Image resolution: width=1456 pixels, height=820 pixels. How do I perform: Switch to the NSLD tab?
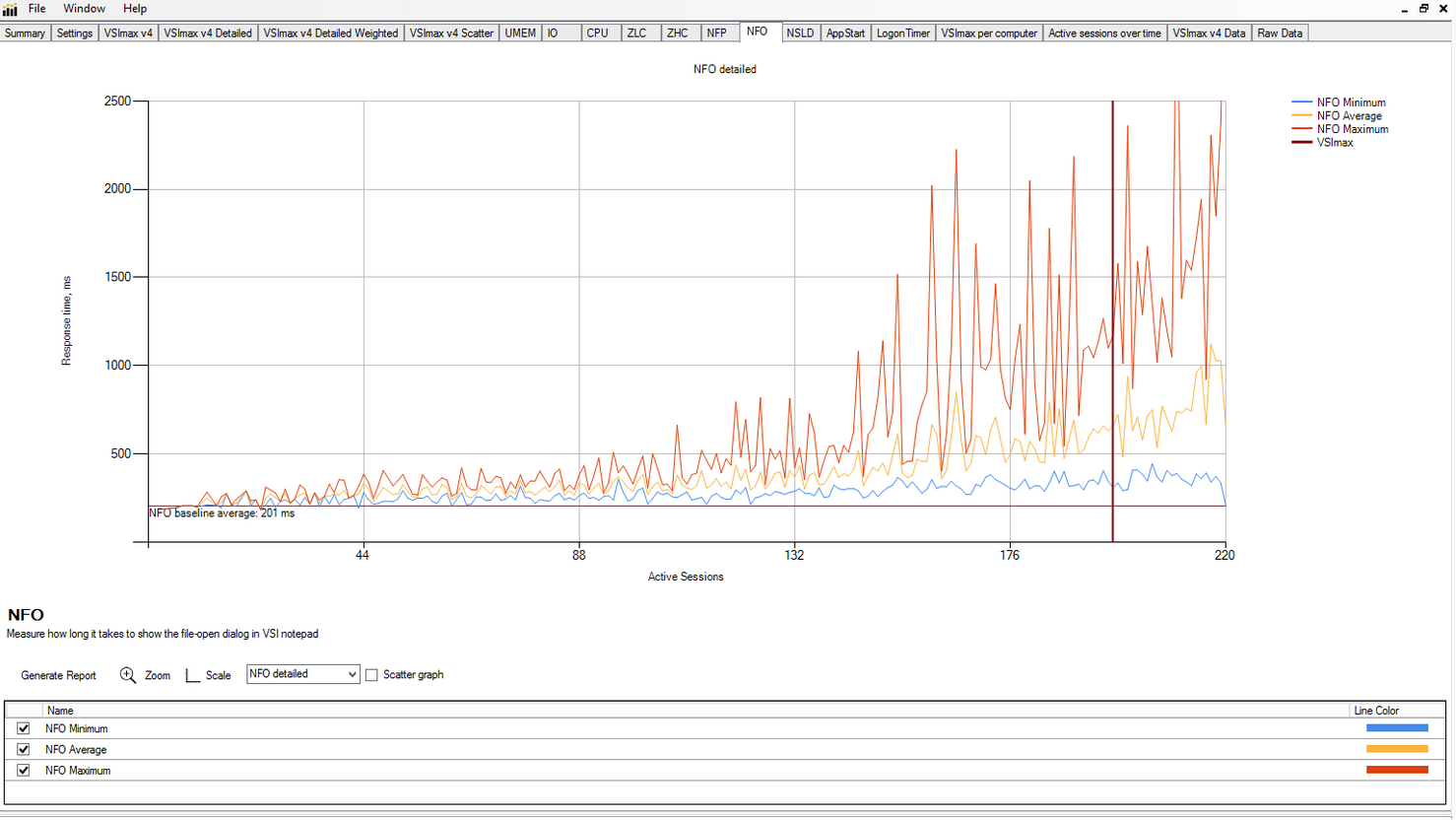point(800,34)
